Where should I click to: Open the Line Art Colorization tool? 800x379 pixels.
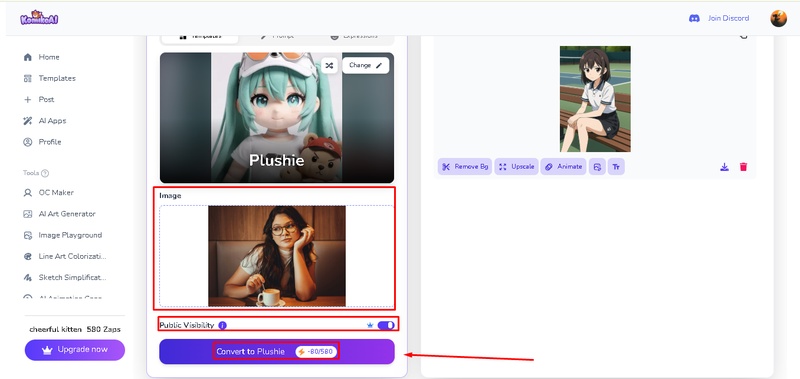tap(65, 257)
